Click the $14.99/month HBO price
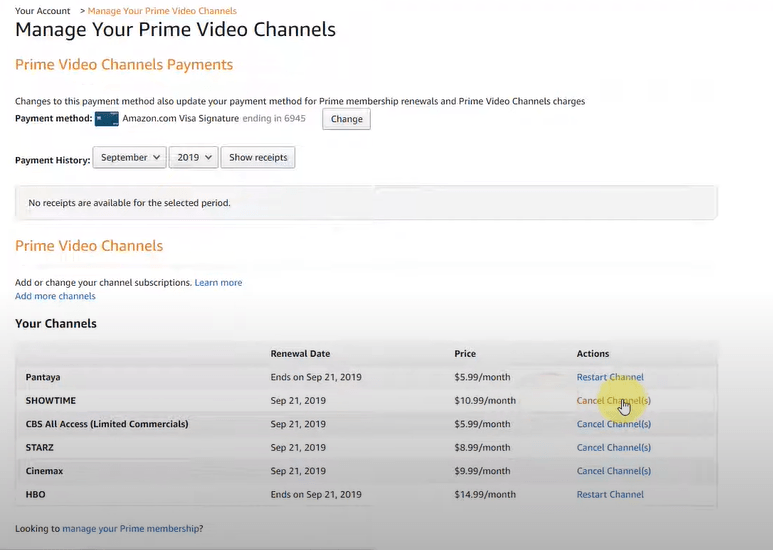Viewport: 773px width, 550px height. (485, 494)
